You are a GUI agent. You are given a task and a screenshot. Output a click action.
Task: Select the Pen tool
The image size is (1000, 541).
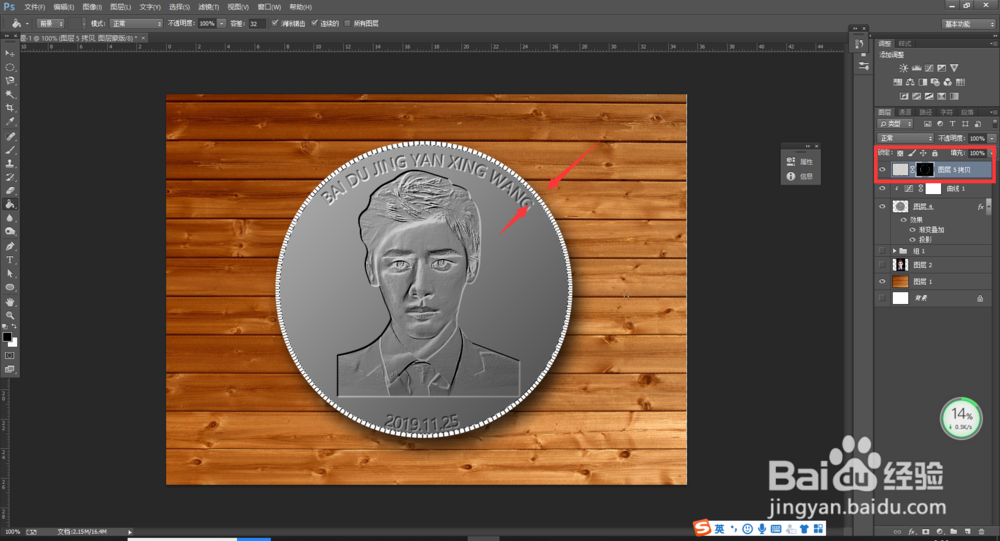pos(10,246)
